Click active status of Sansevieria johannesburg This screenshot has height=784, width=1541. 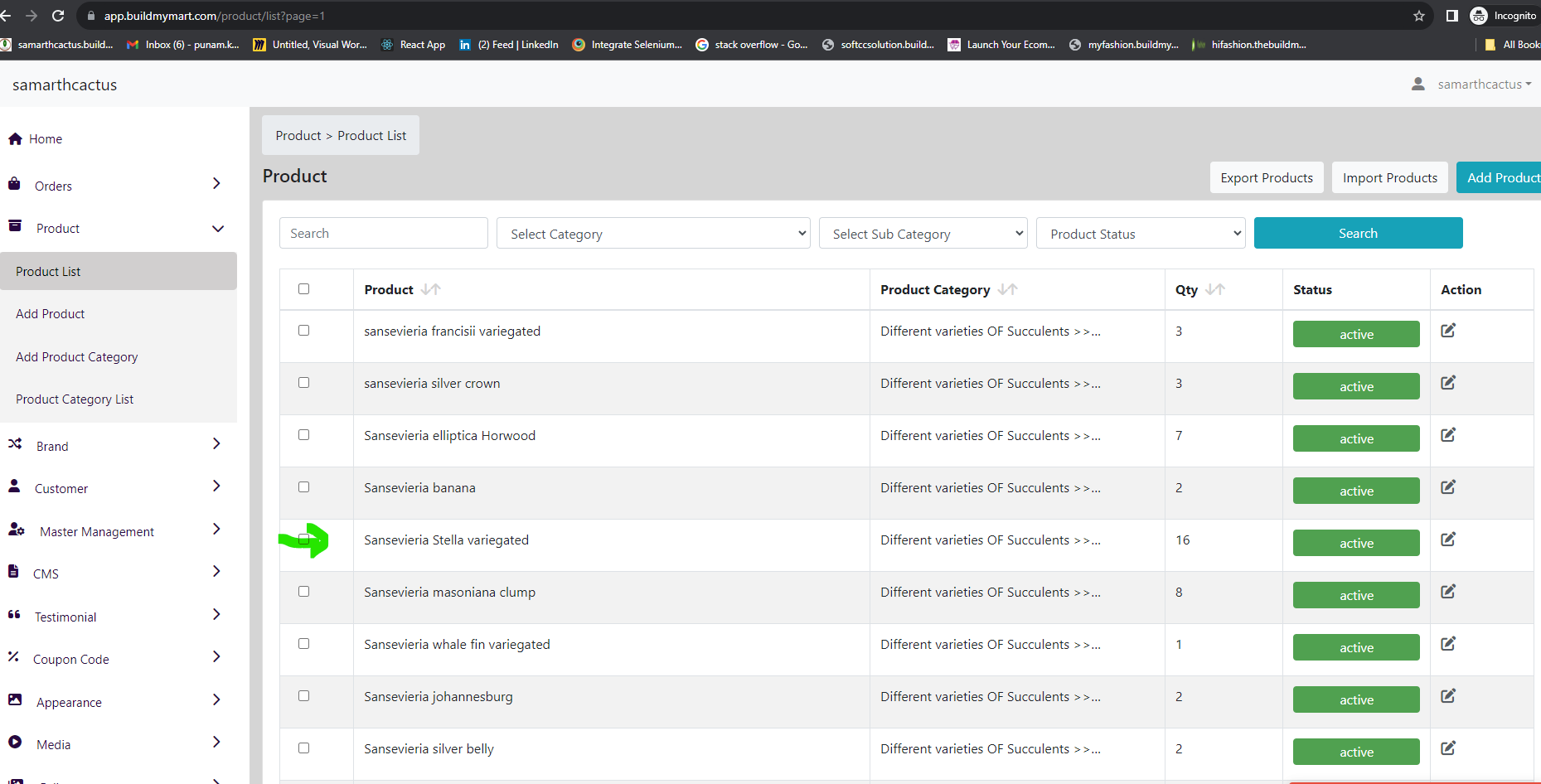(x=1356, y=699)
